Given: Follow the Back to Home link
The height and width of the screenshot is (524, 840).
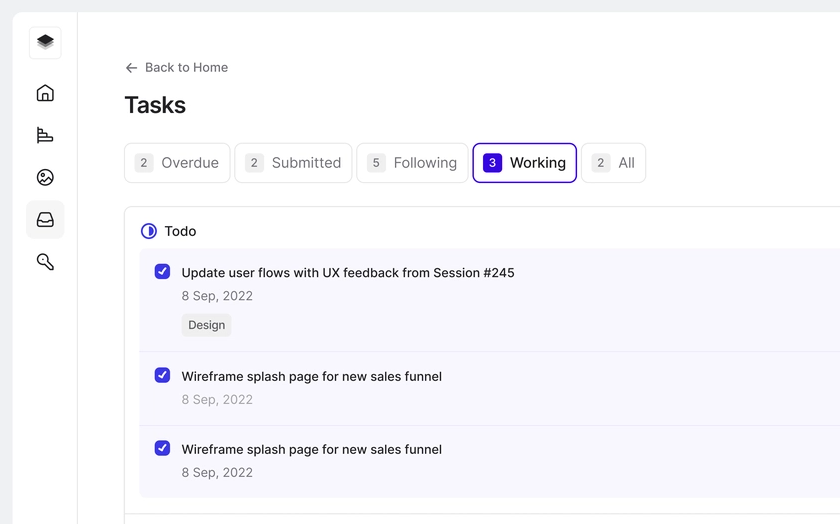Looking at the screenshot, I should coord(186,68).
